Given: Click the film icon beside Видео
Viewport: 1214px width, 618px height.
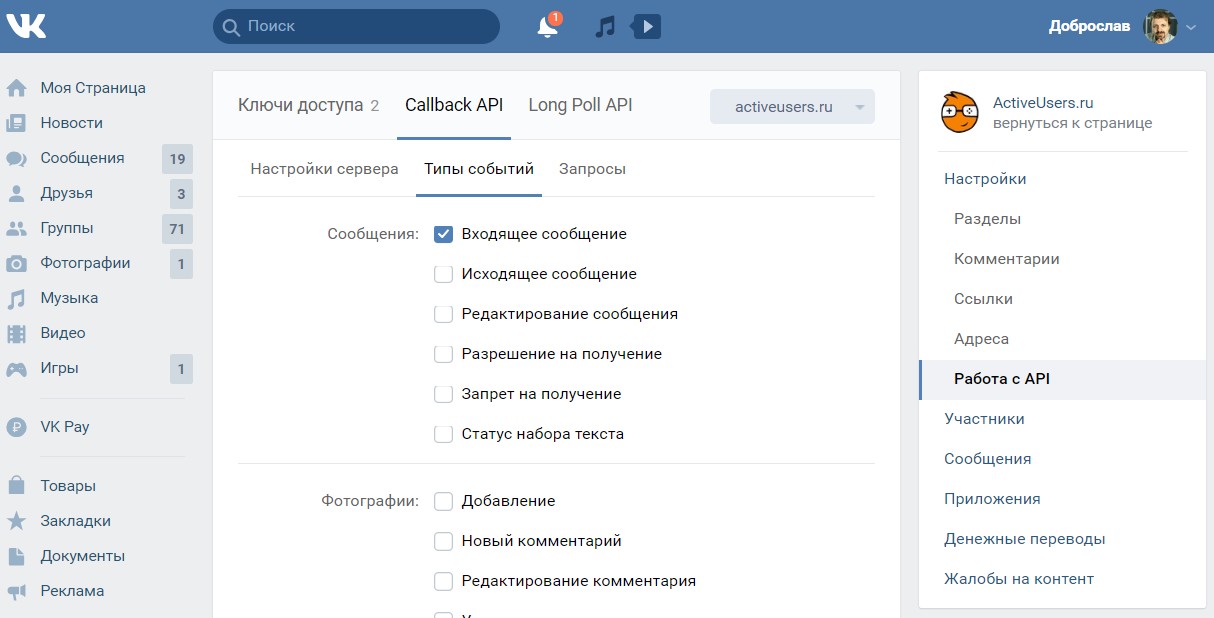Looking at the screenshot, I should [17, 333].
